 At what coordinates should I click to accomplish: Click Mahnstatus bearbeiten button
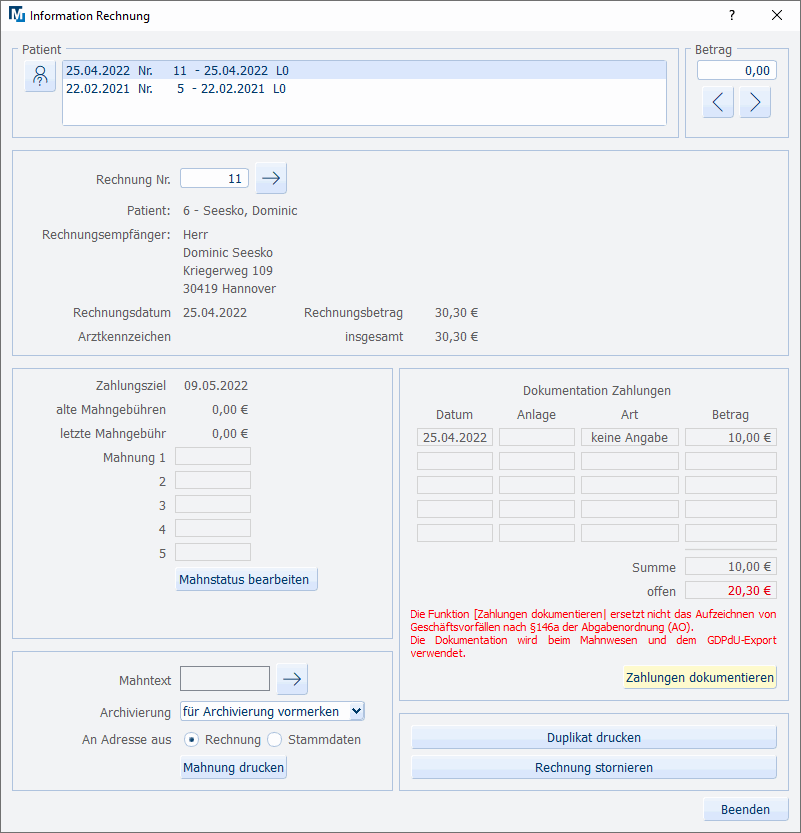tap(246, 579)
